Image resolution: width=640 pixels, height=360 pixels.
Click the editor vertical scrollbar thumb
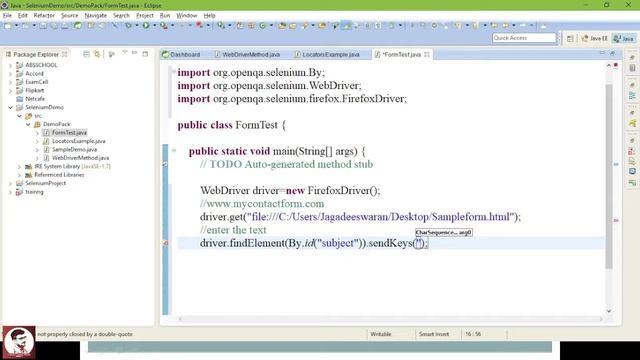pyautogui.click(x=609, y=176)
